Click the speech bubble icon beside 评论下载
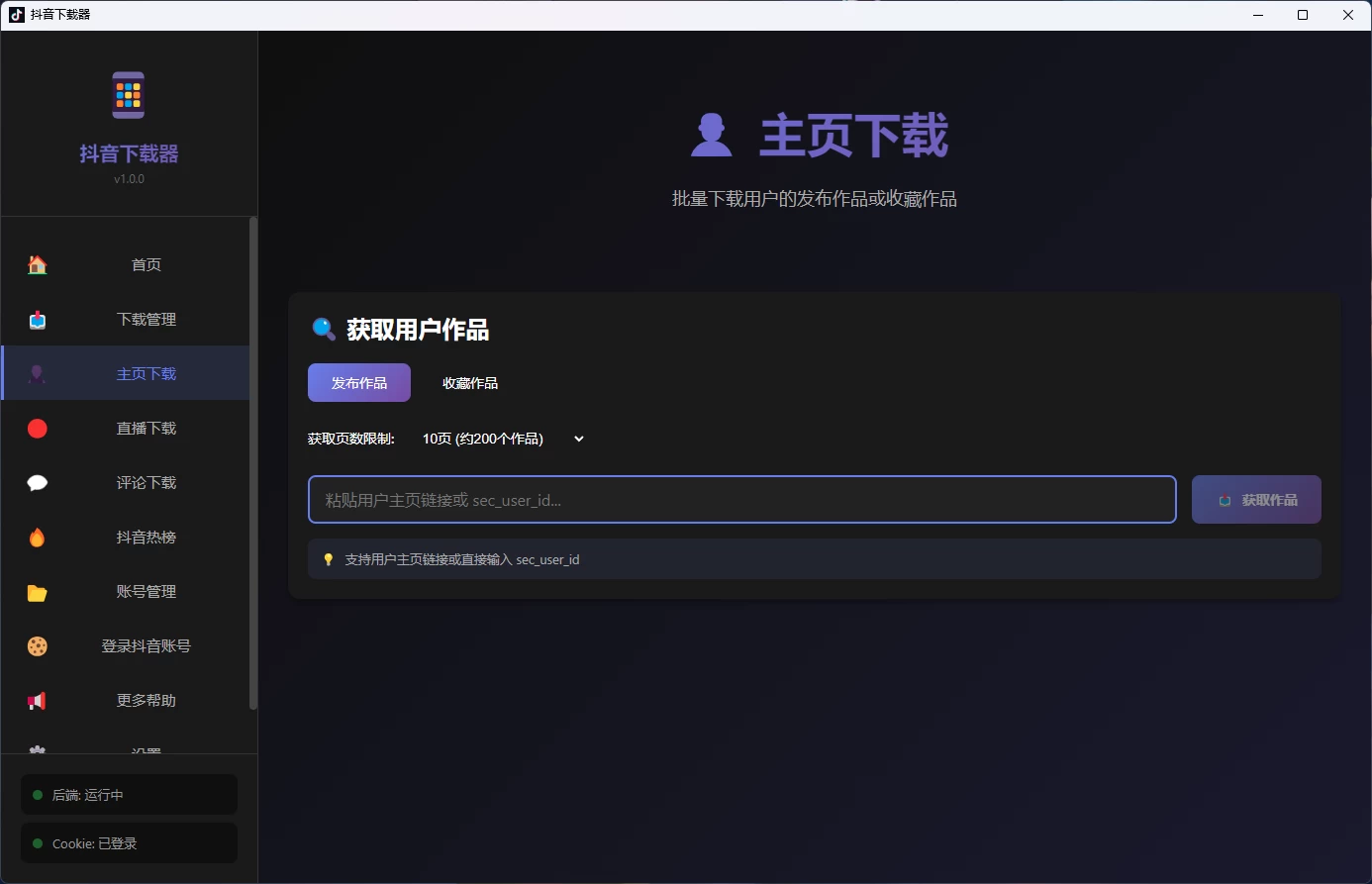 tap(38, 482)
